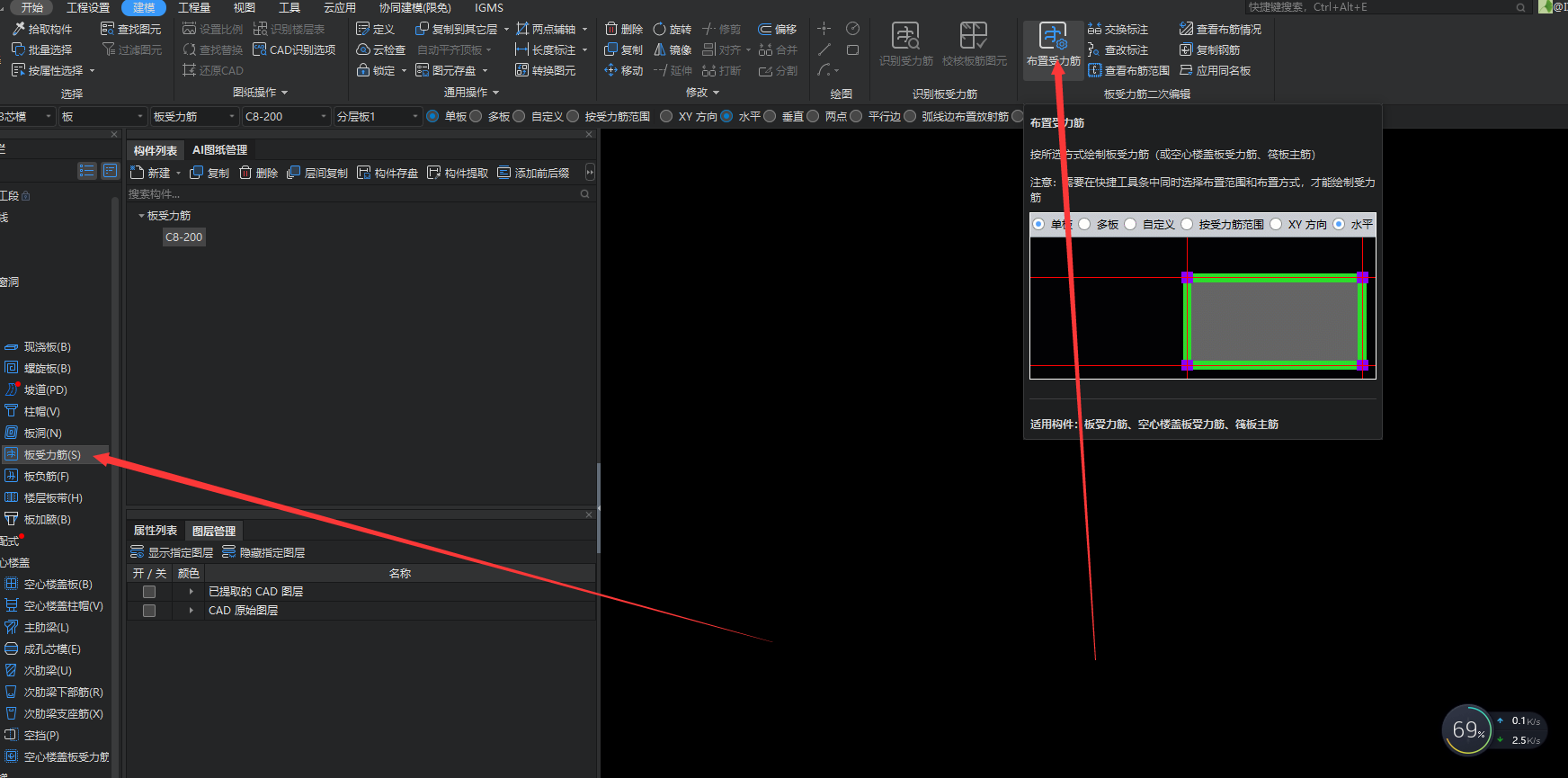Close the component list panel

(x=589, y=134)
